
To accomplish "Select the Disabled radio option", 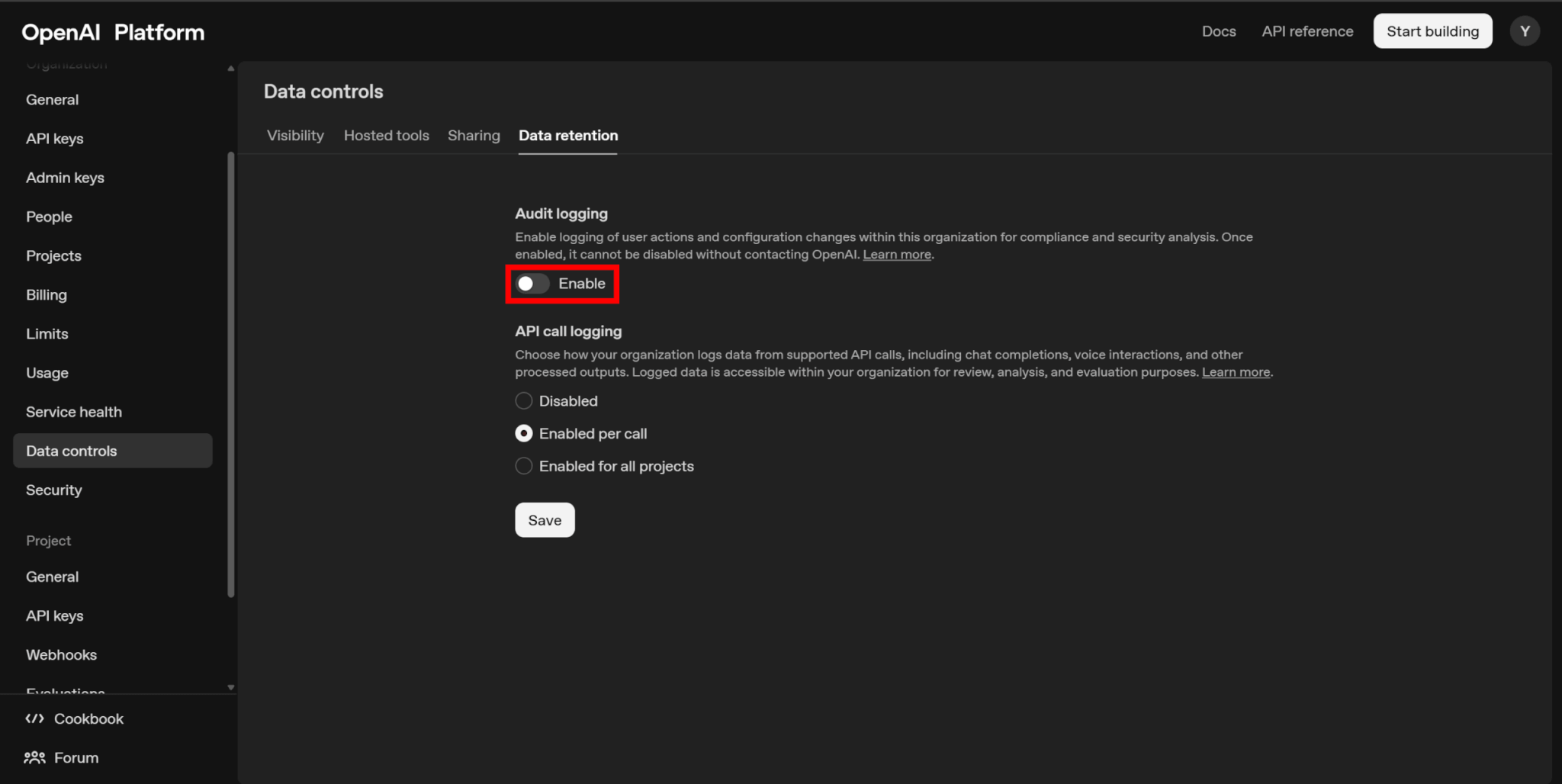I will point(524,401).
